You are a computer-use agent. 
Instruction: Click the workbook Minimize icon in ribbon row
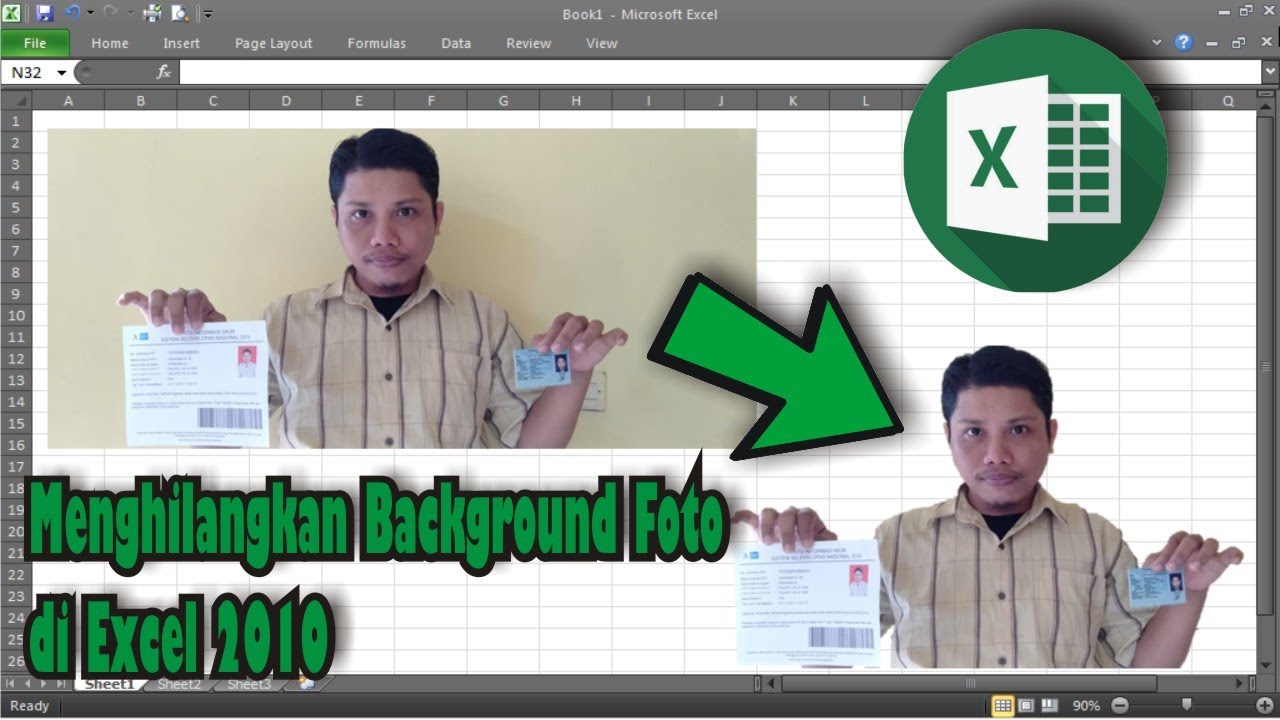(x=1213, y=43)
